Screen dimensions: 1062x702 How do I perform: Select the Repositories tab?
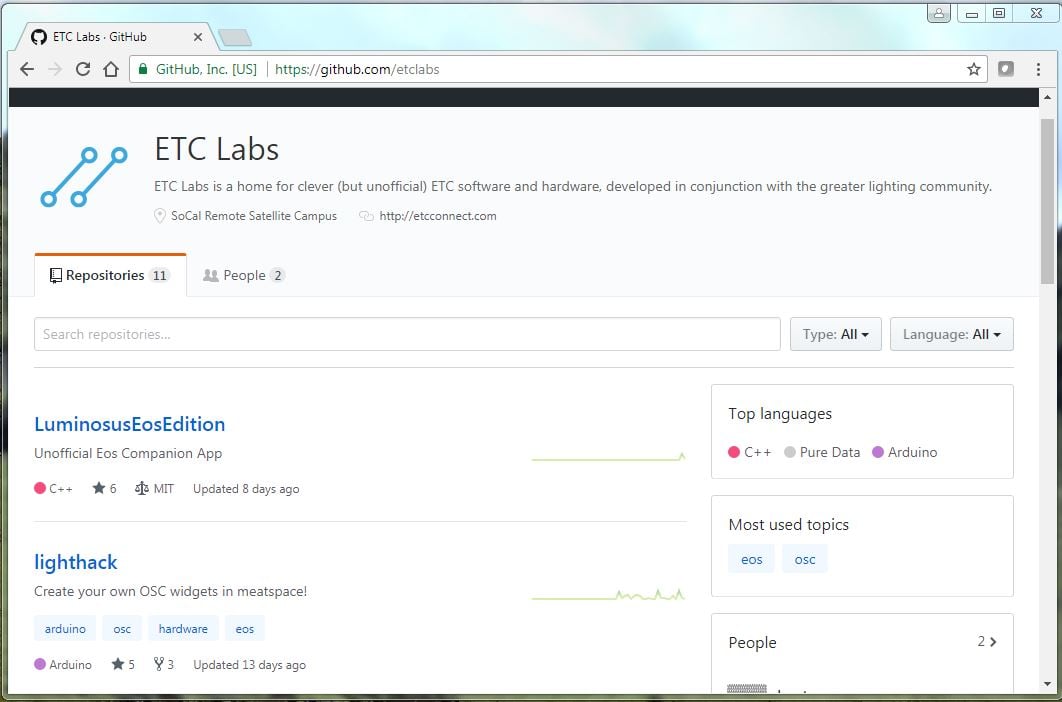click(110, 275)
